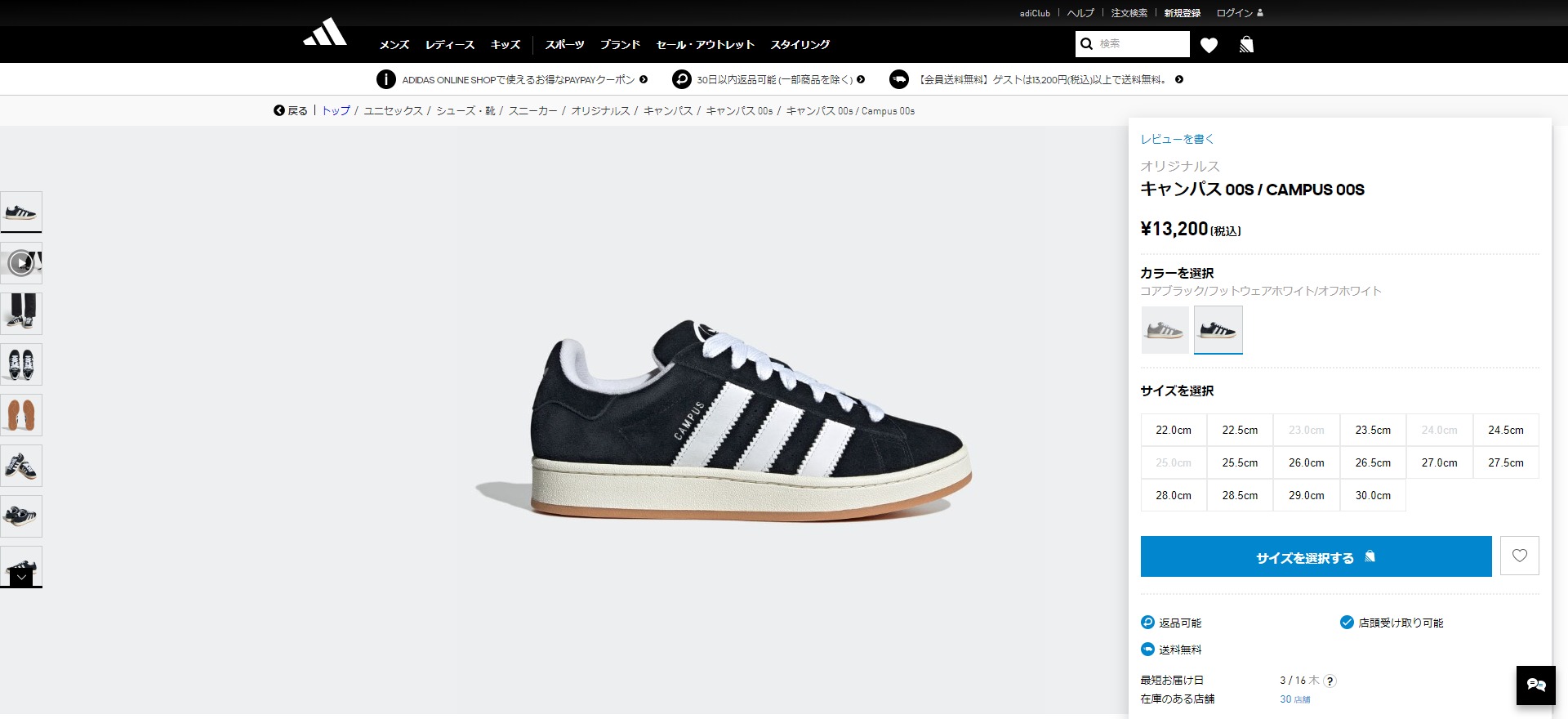Select size 28.0cm
1568x719 pixels.
[x=1174, y=495]
